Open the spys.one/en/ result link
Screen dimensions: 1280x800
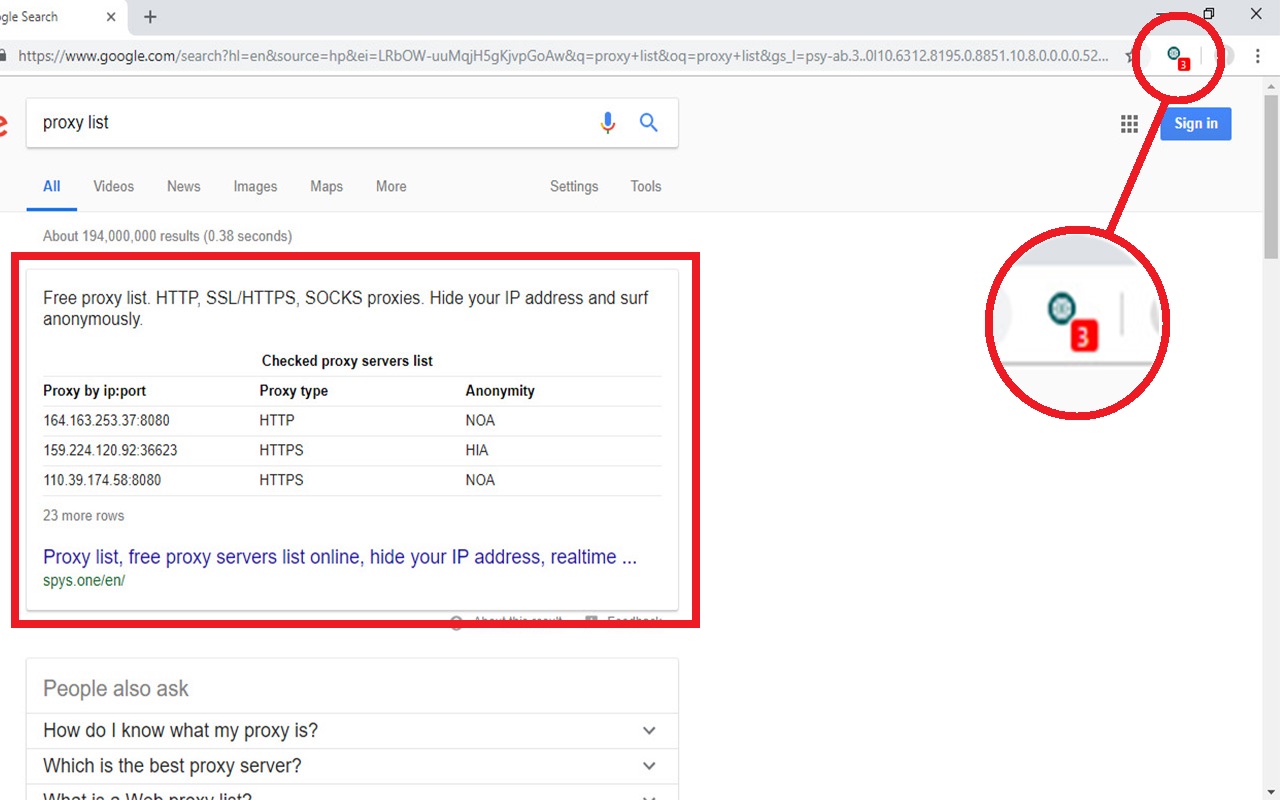(x=84, y=580)
